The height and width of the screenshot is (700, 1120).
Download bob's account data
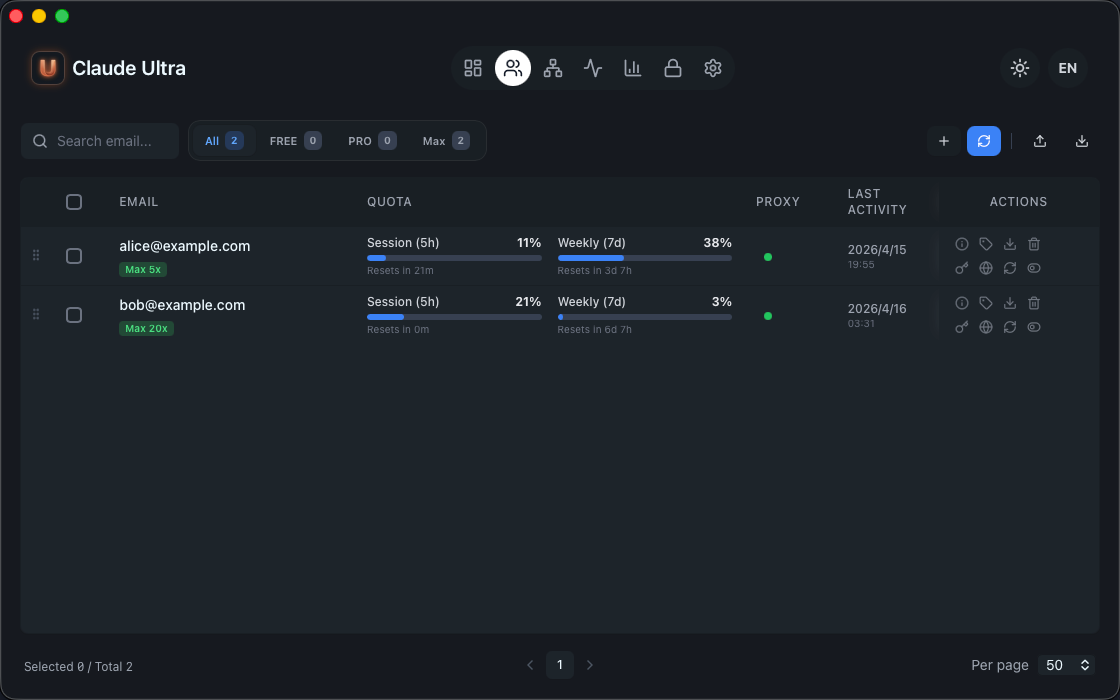pyautogui.click(x=1009, y=304)
